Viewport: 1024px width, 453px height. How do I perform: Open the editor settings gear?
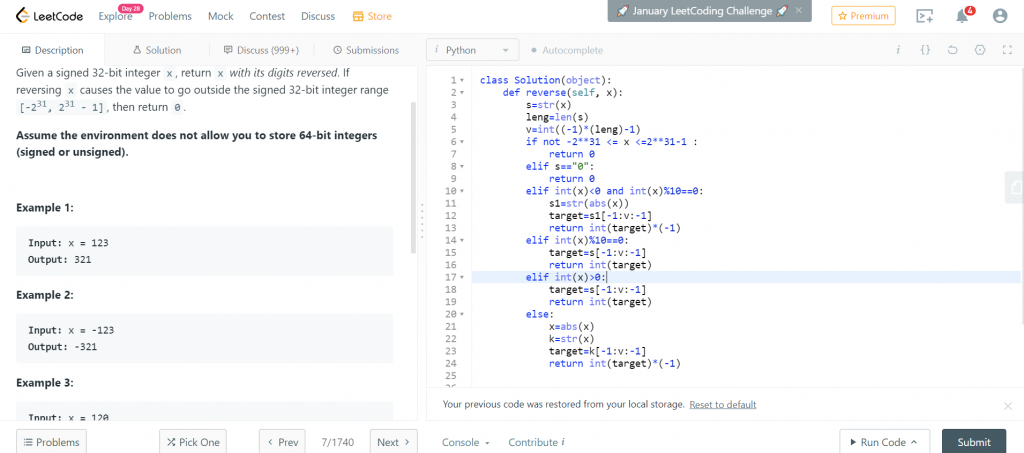pos(980,50)
